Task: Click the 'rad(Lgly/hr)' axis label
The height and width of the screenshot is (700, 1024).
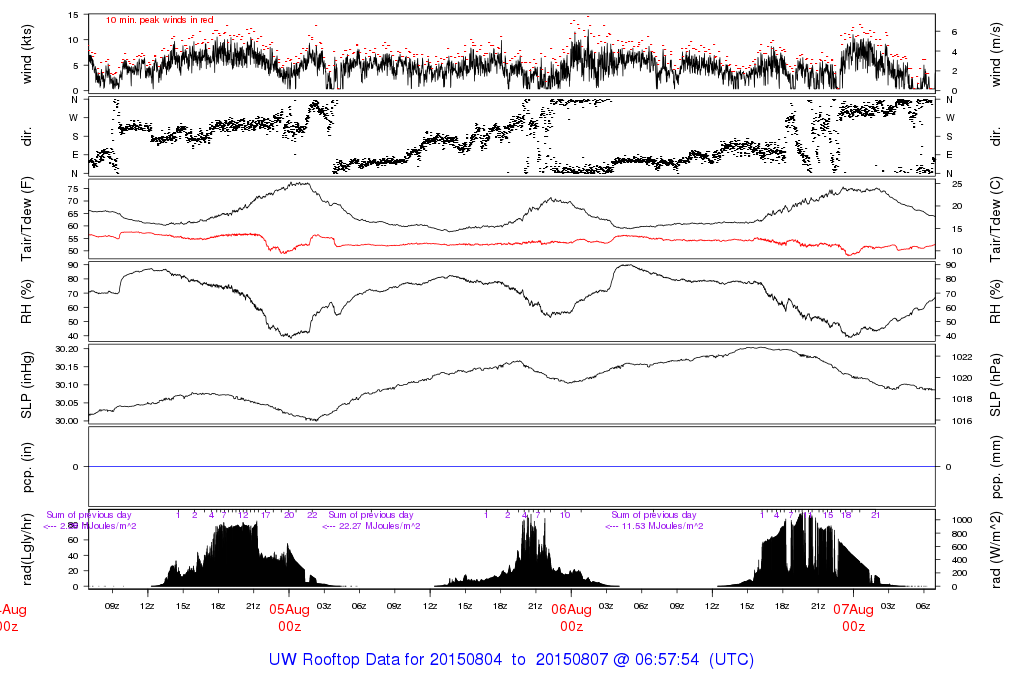Action: coord(27,549)
